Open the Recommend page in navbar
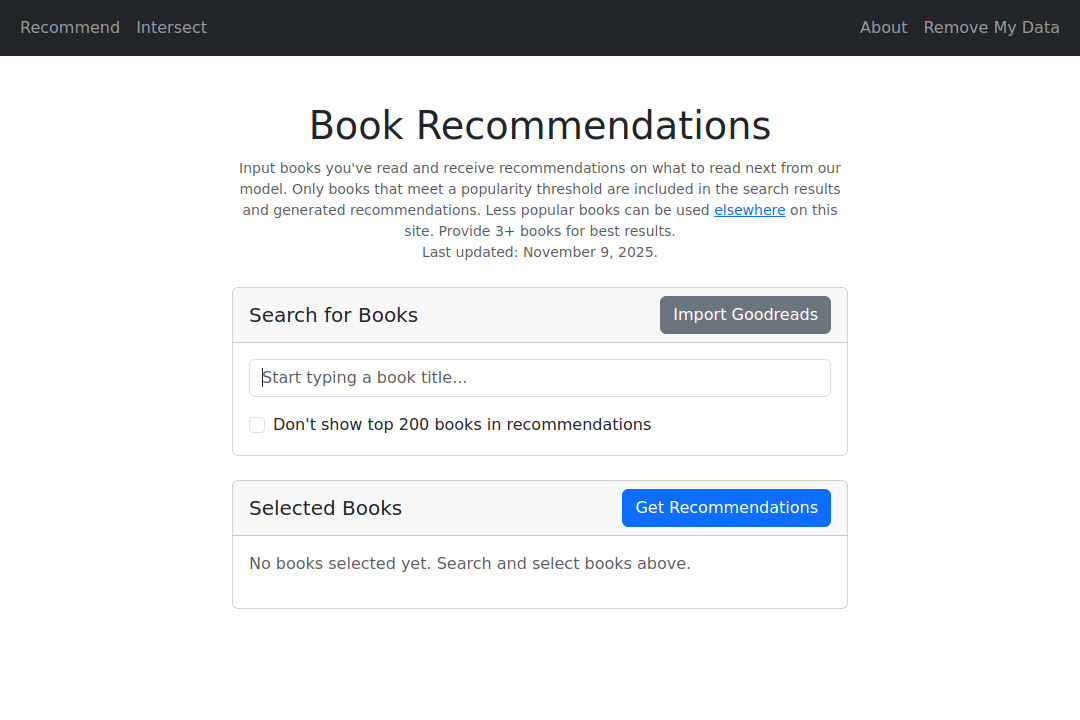The width and height of the screenshot is (1080, 720). [x=69, y=27]
